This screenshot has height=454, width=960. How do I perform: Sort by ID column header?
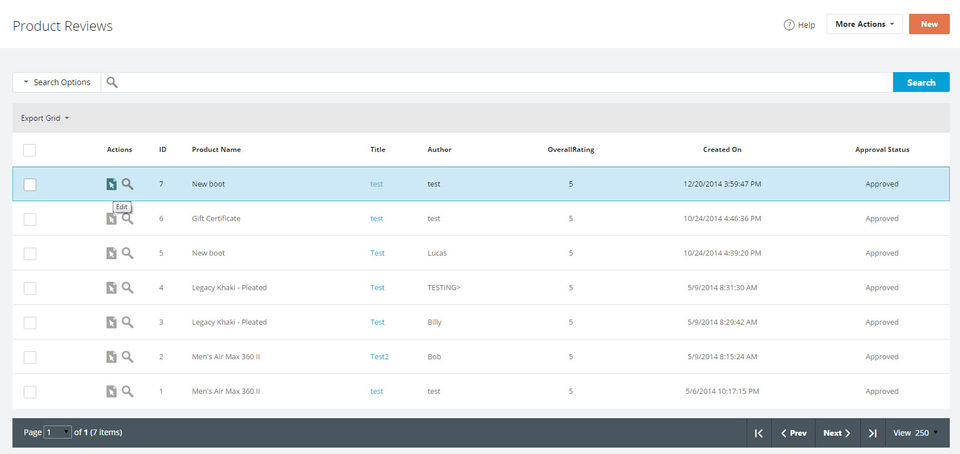click(163, 150)
